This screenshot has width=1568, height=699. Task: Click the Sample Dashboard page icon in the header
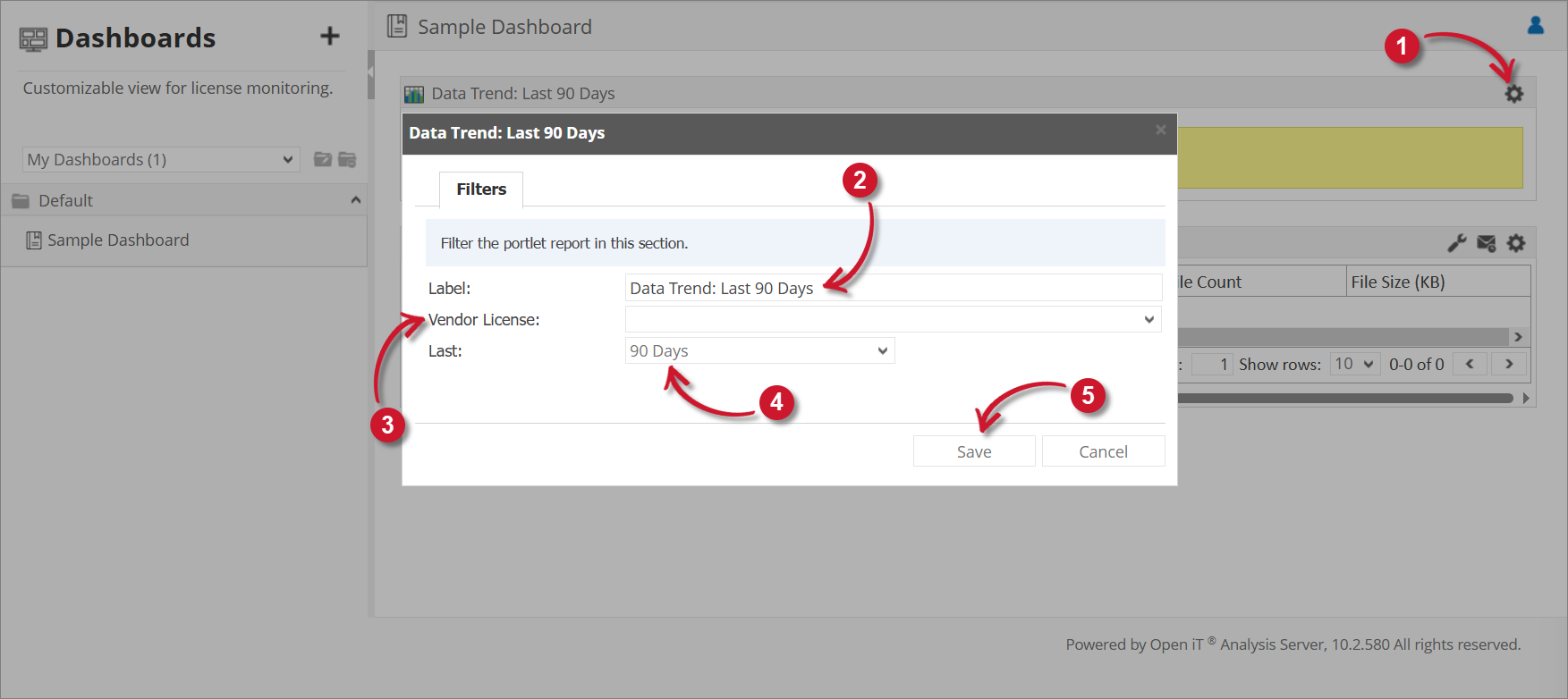coord(397,26)
